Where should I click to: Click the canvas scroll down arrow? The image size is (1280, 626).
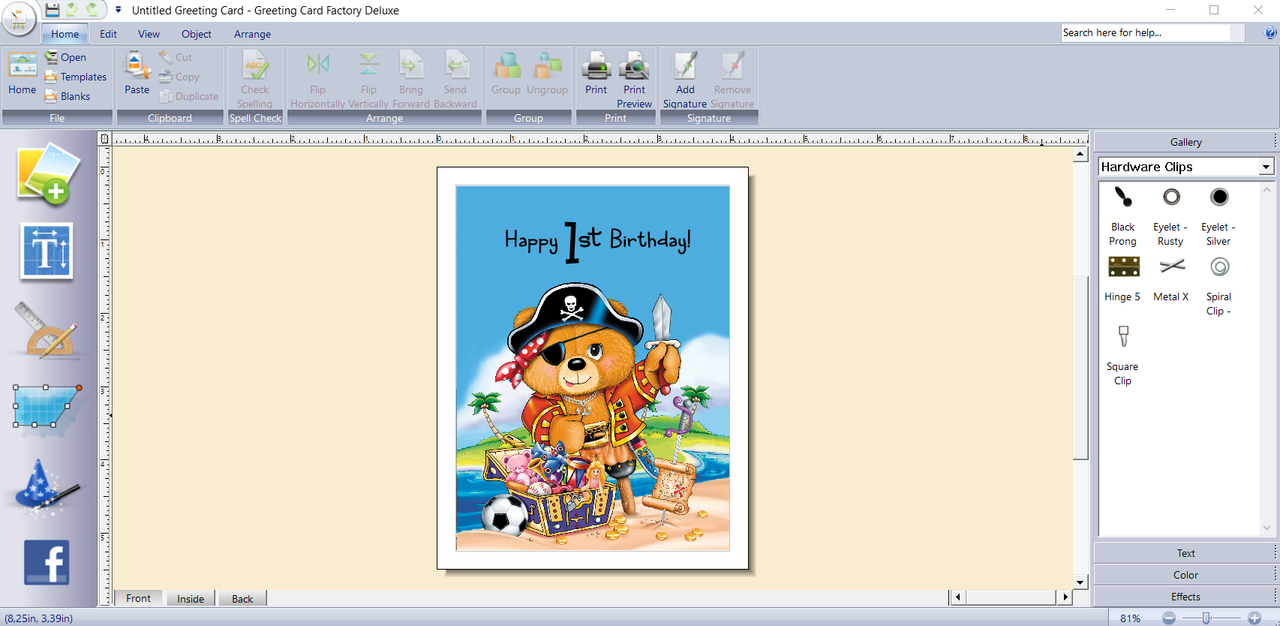click(x=1080, y=582)
